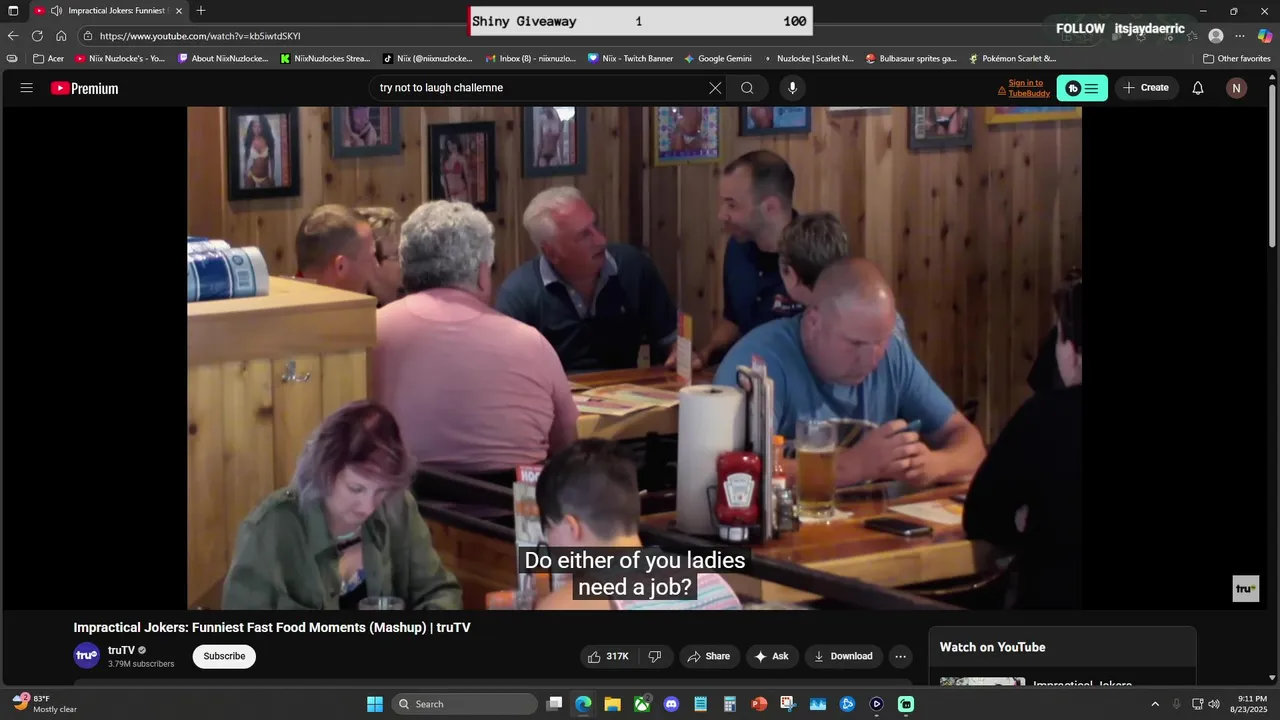
Task: Open the About NiixNuzlocke bookmark
Action: pos(222,59)
